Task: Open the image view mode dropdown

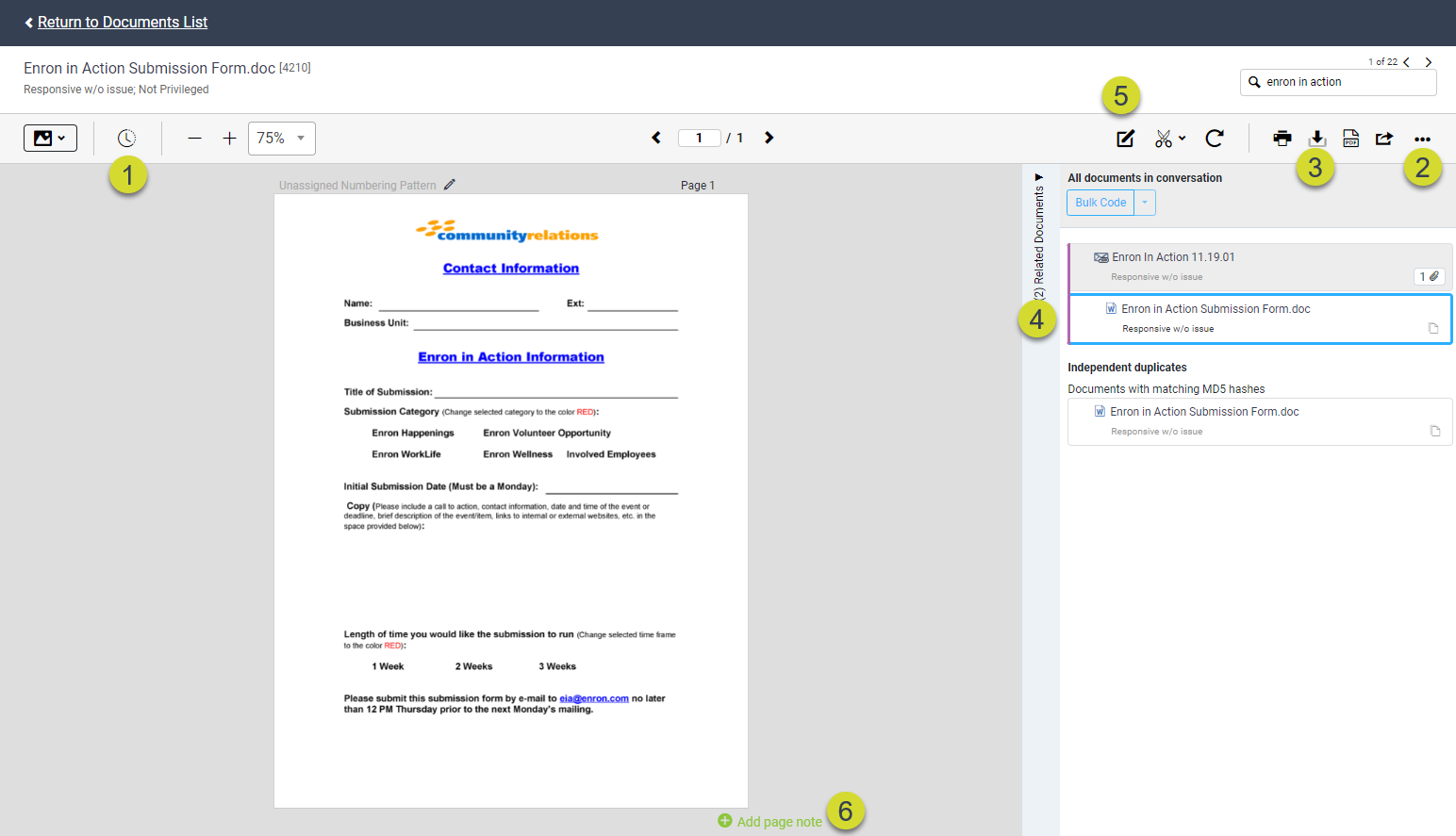Action: coord(50,139)
